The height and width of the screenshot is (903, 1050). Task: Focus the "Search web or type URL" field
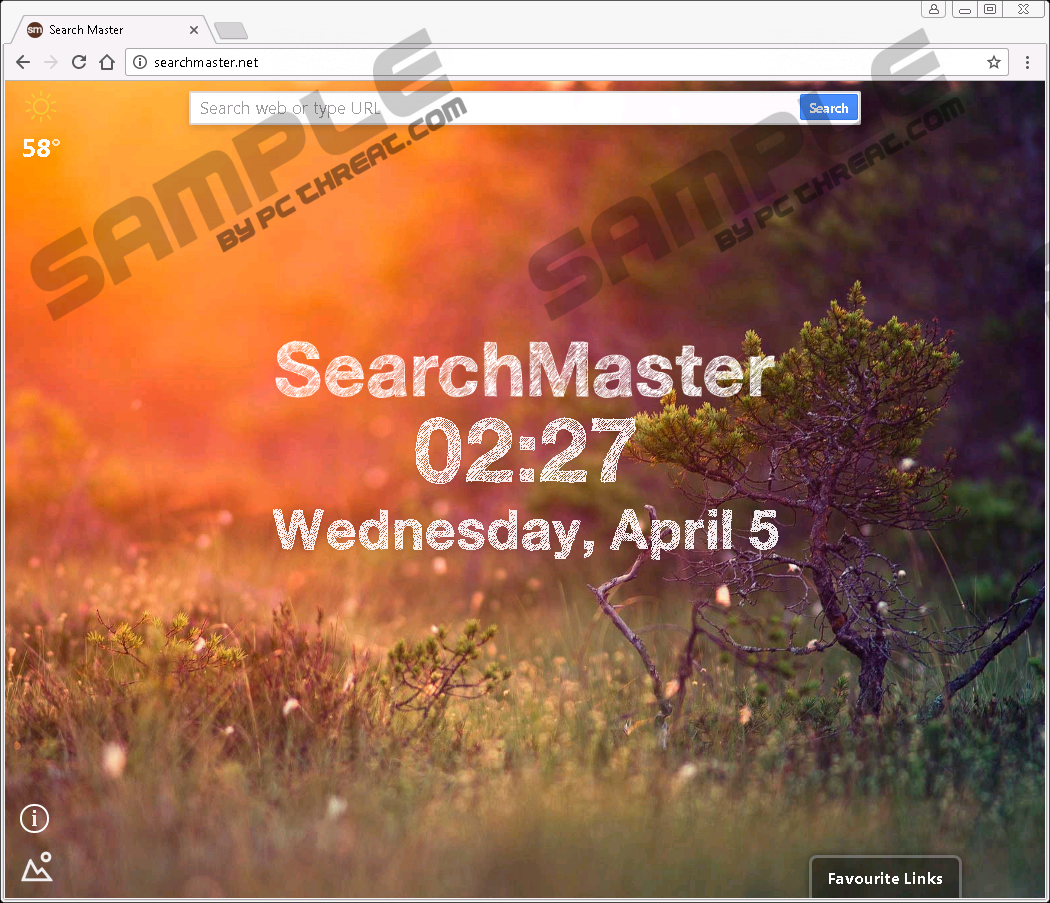click(x=495, y=108)
